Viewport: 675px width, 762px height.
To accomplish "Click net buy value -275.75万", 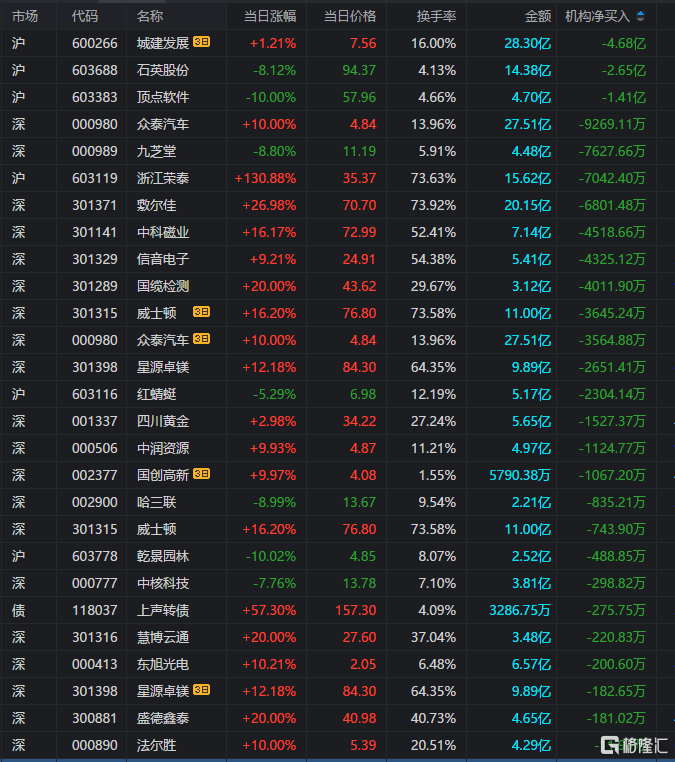I will click(616, 610).
